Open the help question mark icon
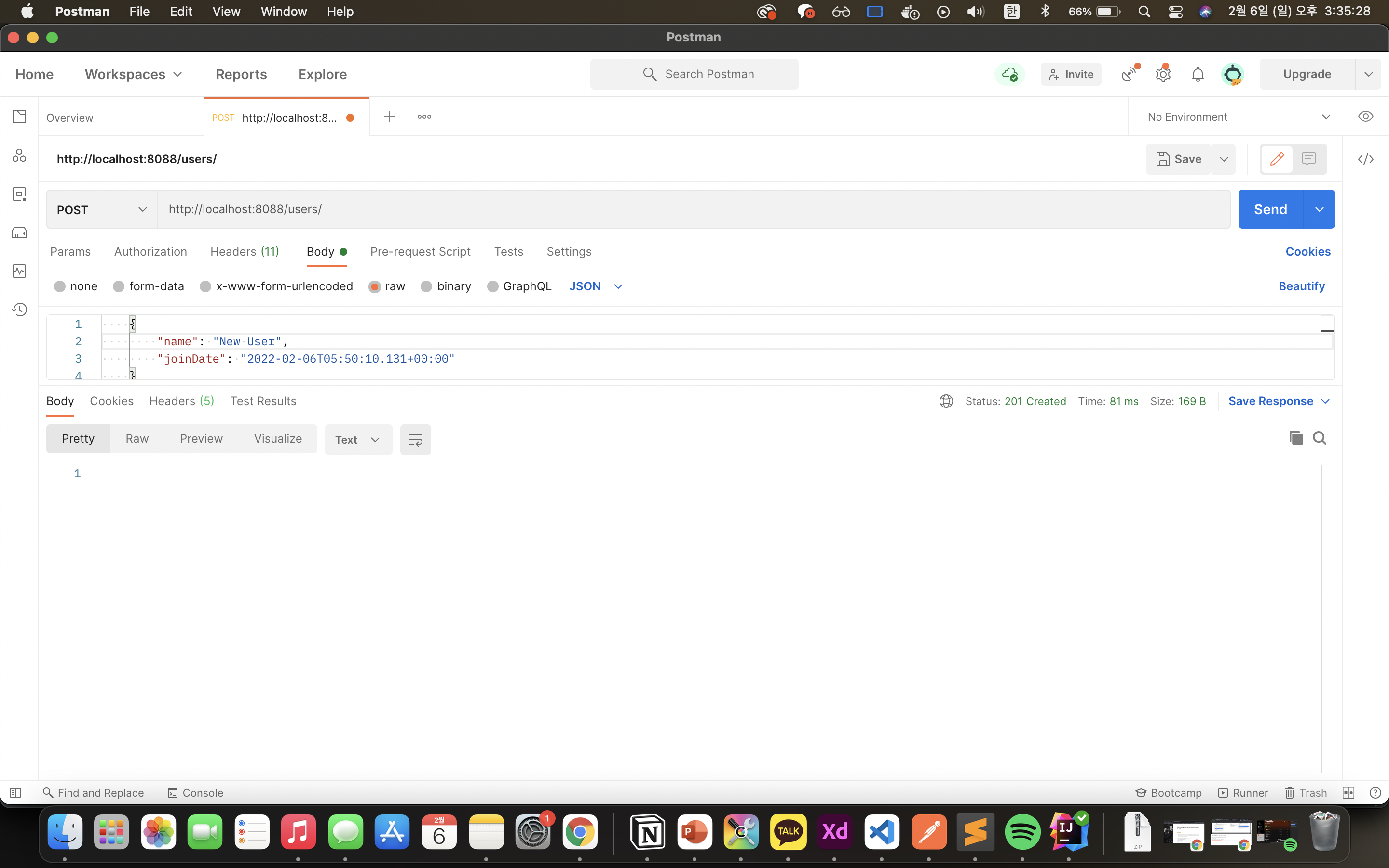Image resolution: width=1389 pixels, height=868 pixels. click(1375, 793)
